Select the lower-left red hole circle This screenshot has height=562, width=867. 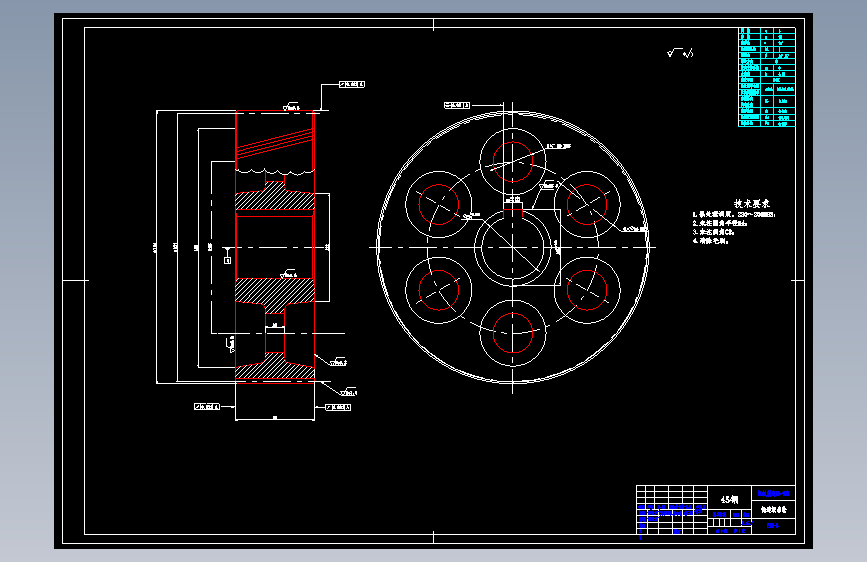[438, 290]
